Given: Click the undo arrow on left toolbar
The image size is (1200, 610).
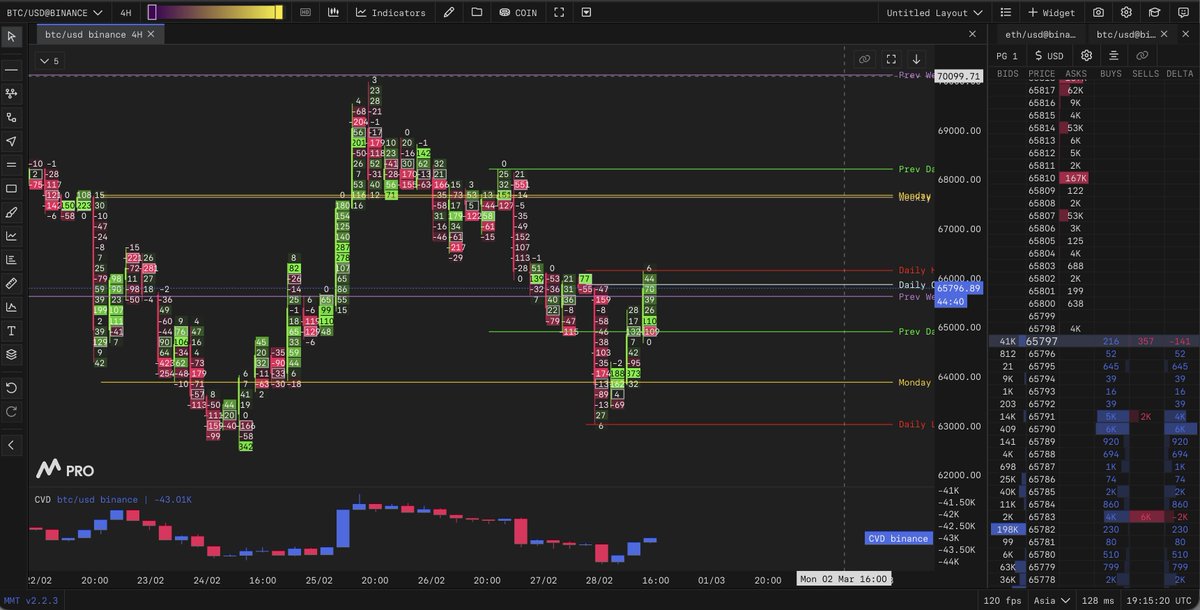Looking at the screenshot, I should point(12,387).
